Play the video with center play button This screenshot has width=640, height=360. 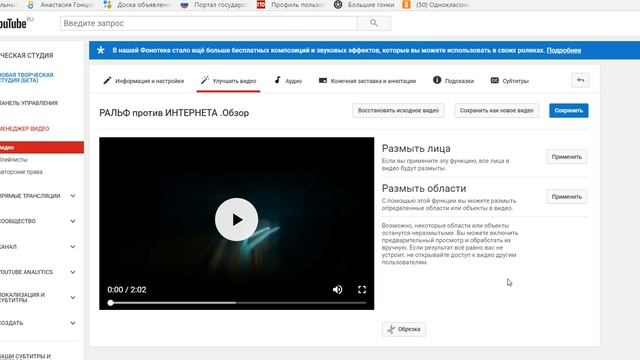coord(236,220)
